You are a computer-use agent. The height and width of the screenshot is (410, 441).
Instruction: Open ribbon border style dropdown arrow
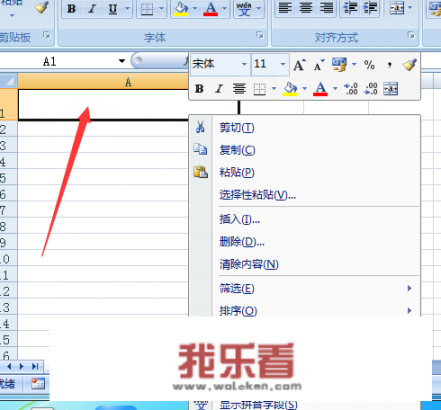[x=161, y=9]
